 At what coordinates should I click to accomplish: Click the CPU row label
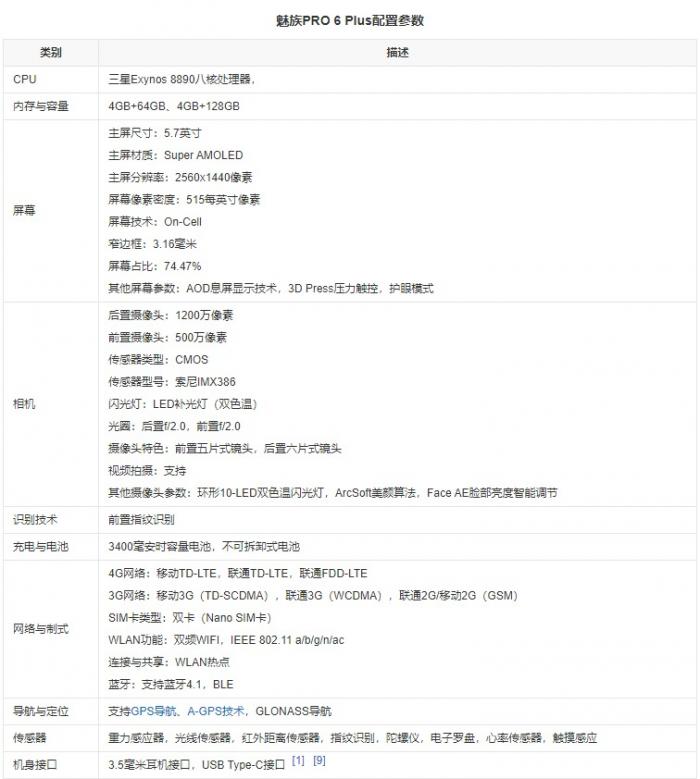[25, 79]
